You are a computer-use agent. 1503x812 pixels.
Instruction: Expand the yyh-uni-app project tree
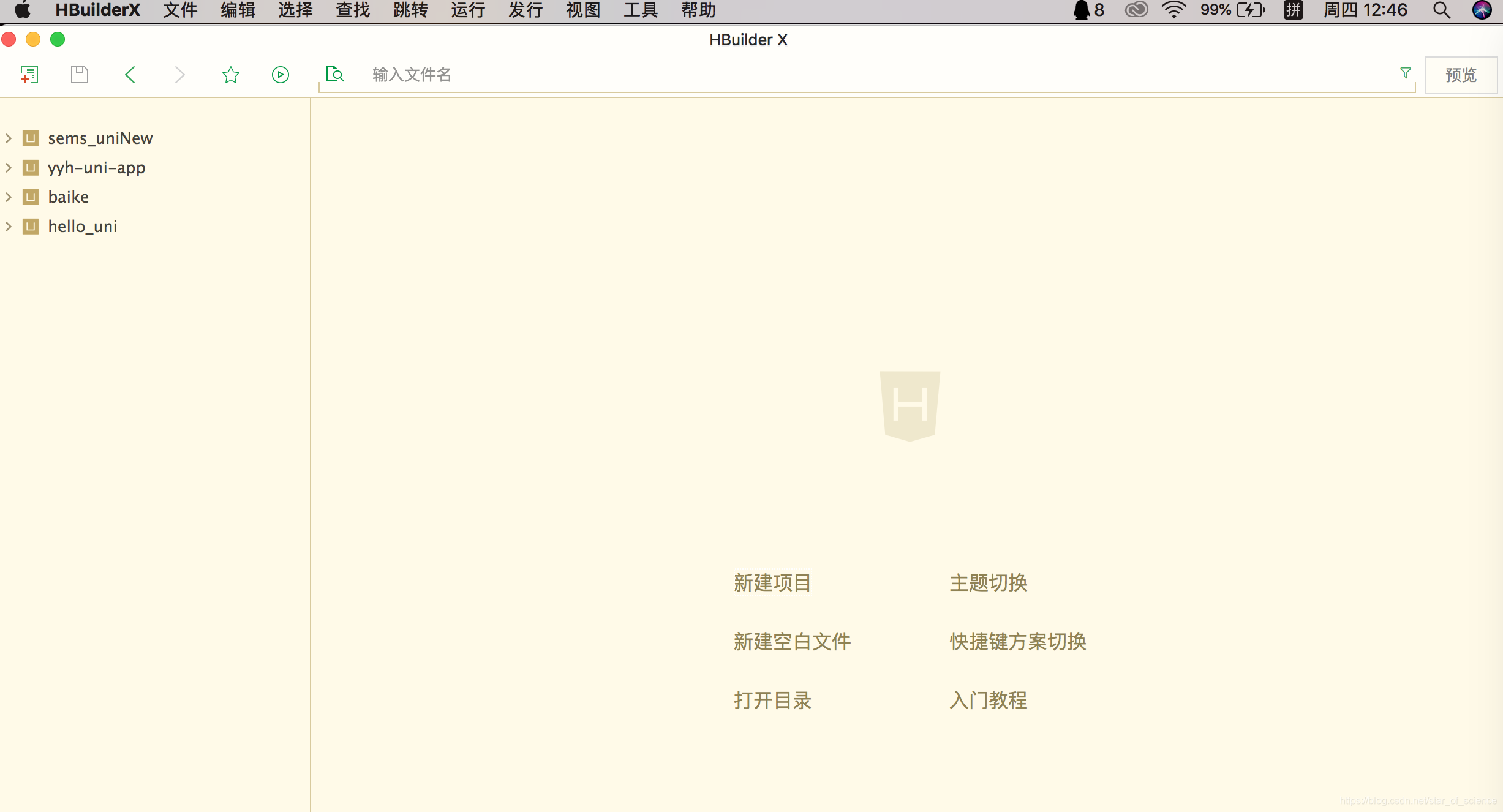coord(9,168)
